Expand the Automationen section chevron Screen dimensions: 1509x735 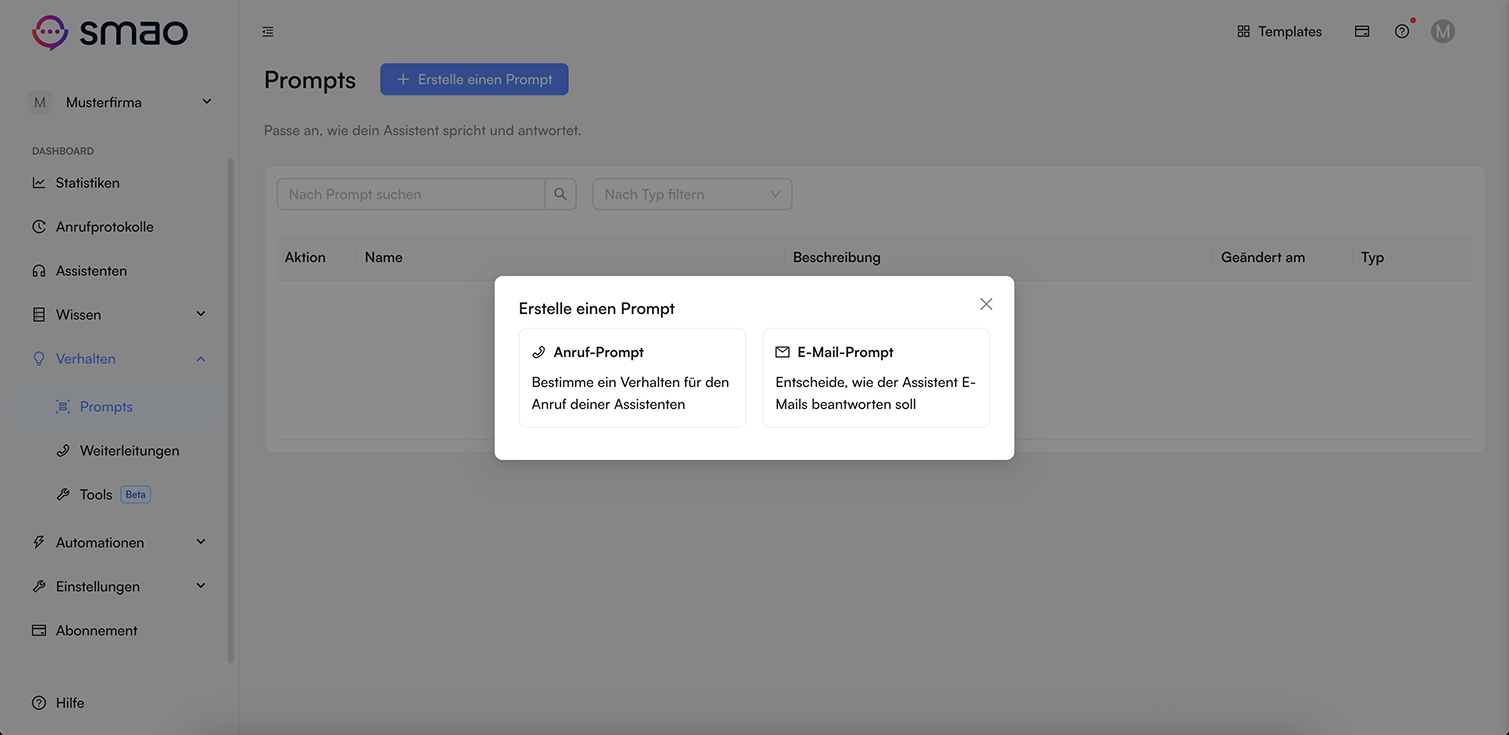201,542
